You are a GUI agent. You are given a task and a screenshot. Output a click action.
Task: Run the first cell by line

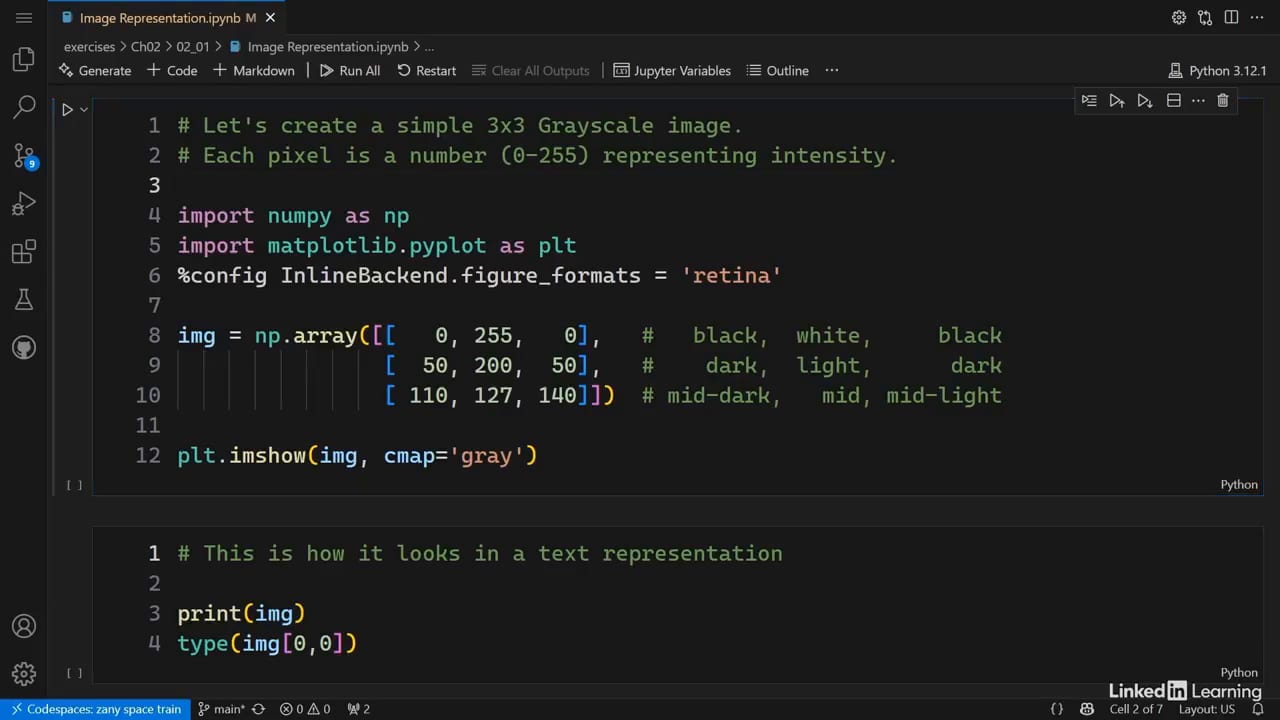pos(1090,100)
